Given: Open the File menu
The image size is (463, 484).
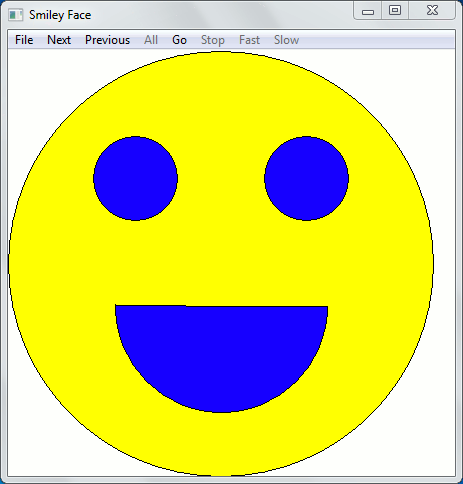Looking at the screenshot, I should pos(24,40).
